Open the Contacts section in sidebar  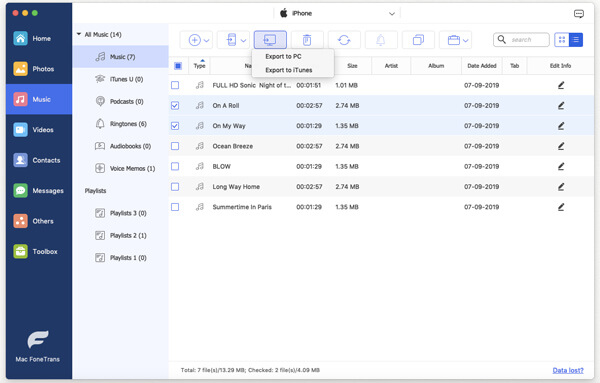coord(39,160)
